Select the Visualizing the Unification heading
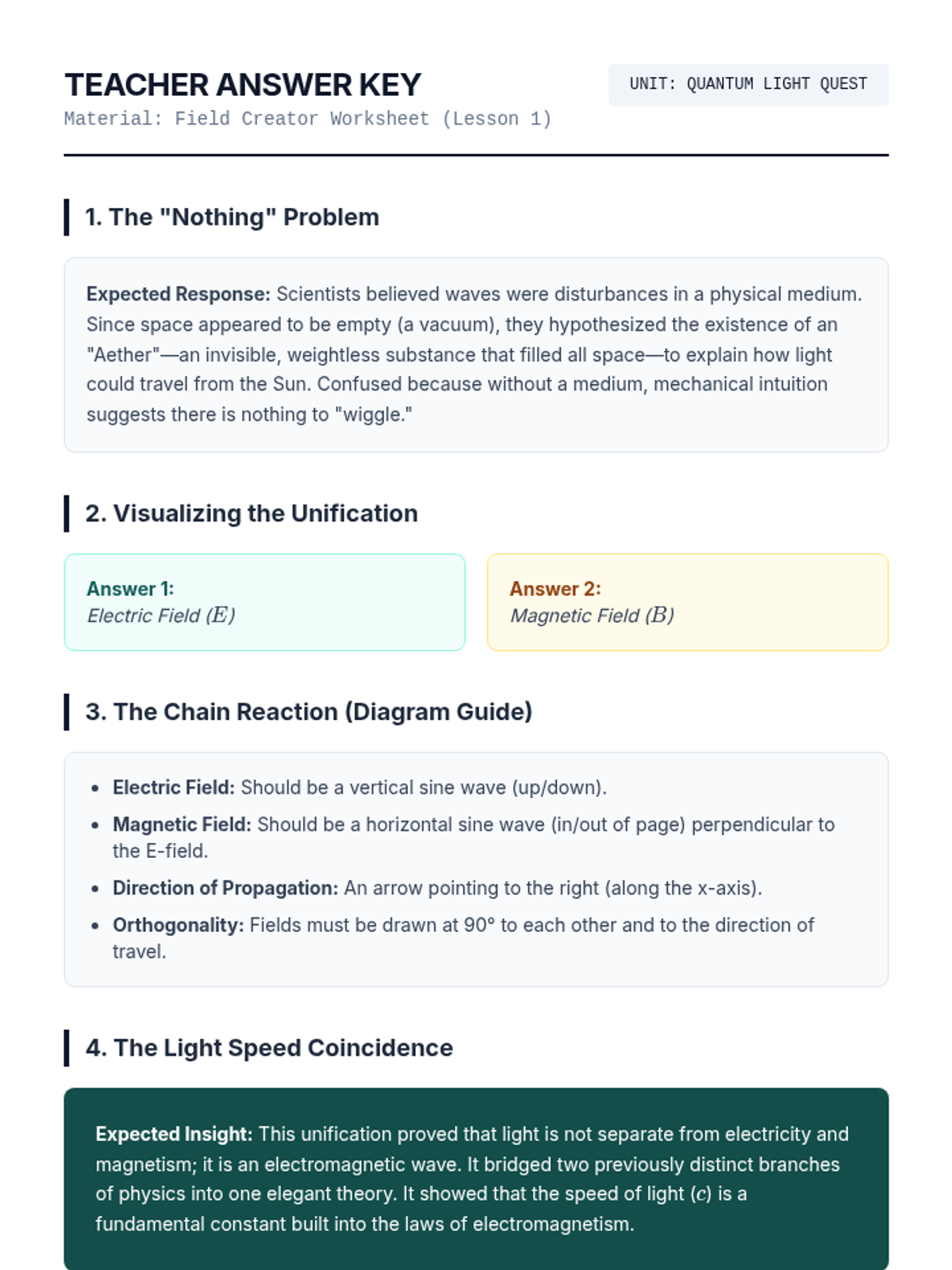Viewport: 952px width, 1270px height. click(x=251, y=514)
